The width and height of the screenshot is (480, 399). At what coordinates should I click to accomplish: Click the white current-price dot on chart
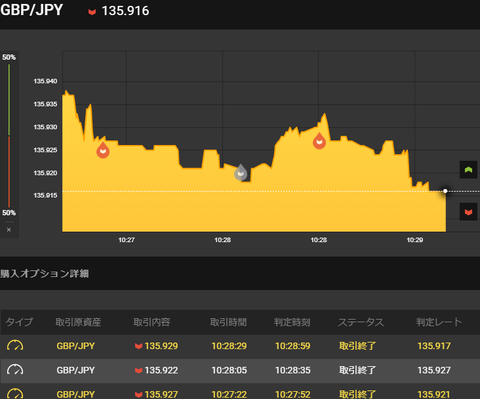click(x=445, y=191)
